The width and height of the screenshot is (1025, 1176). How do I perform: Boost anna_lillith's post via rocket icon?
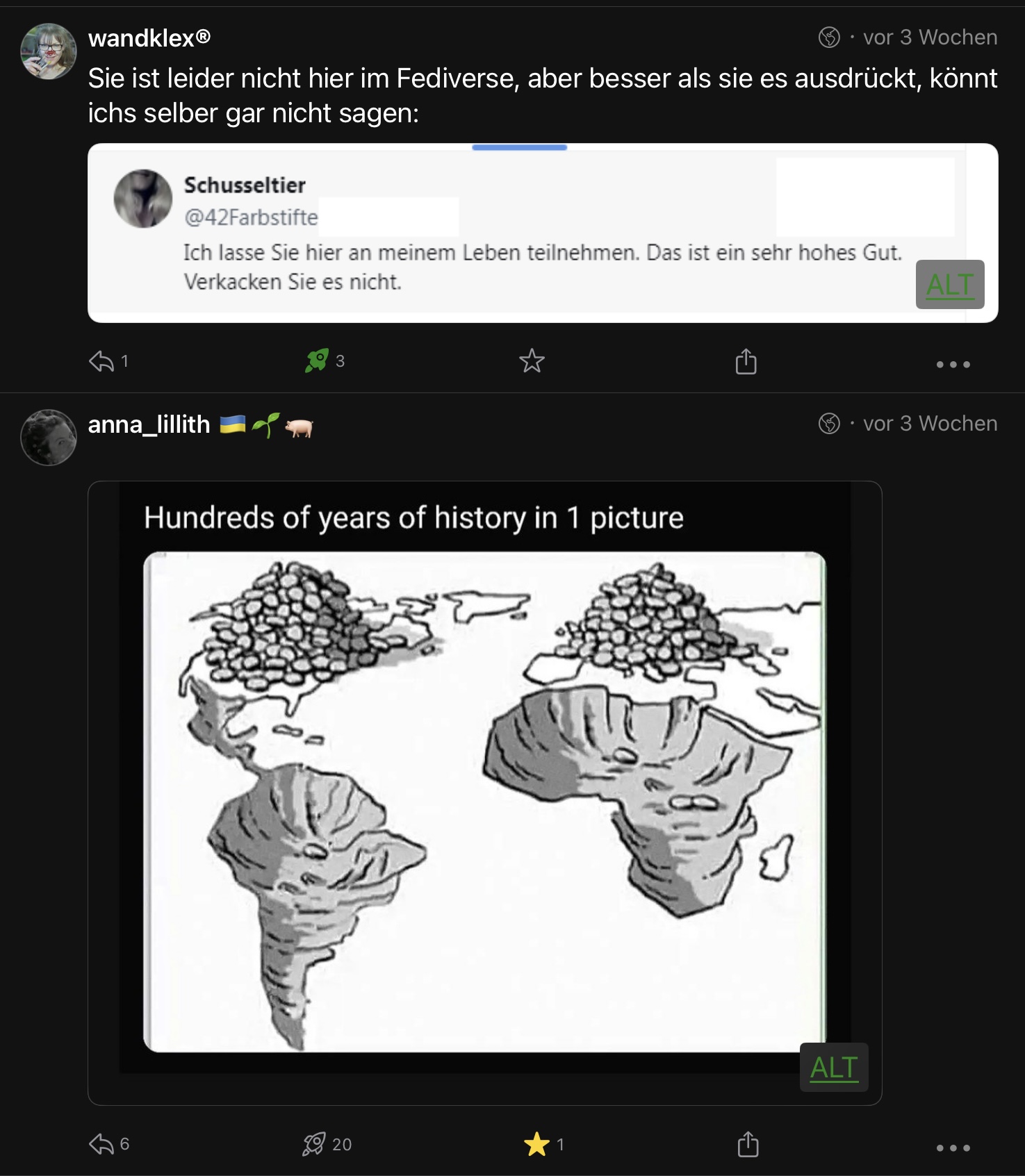313,1144
